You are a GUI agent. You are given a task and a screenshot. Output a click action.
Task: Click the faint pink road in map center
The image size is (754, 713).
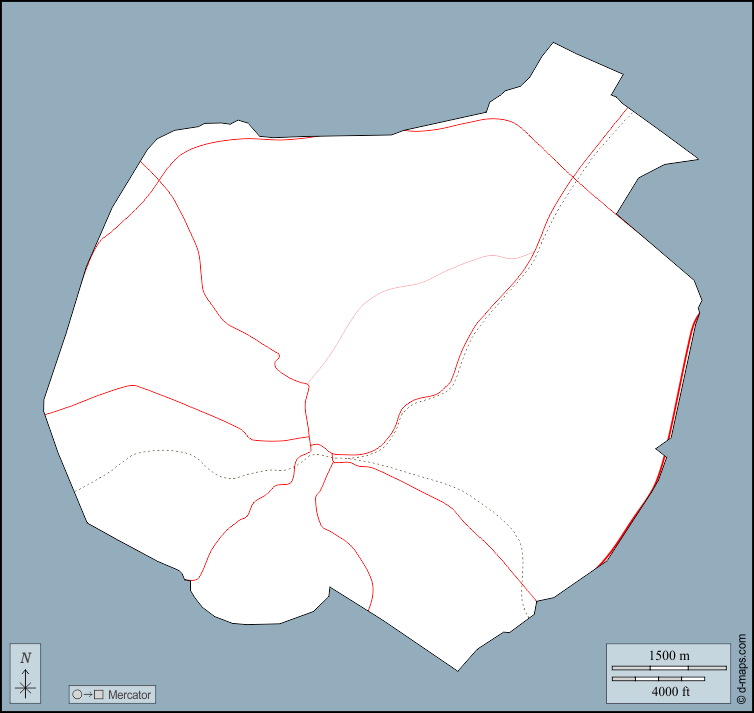(400, 289)
